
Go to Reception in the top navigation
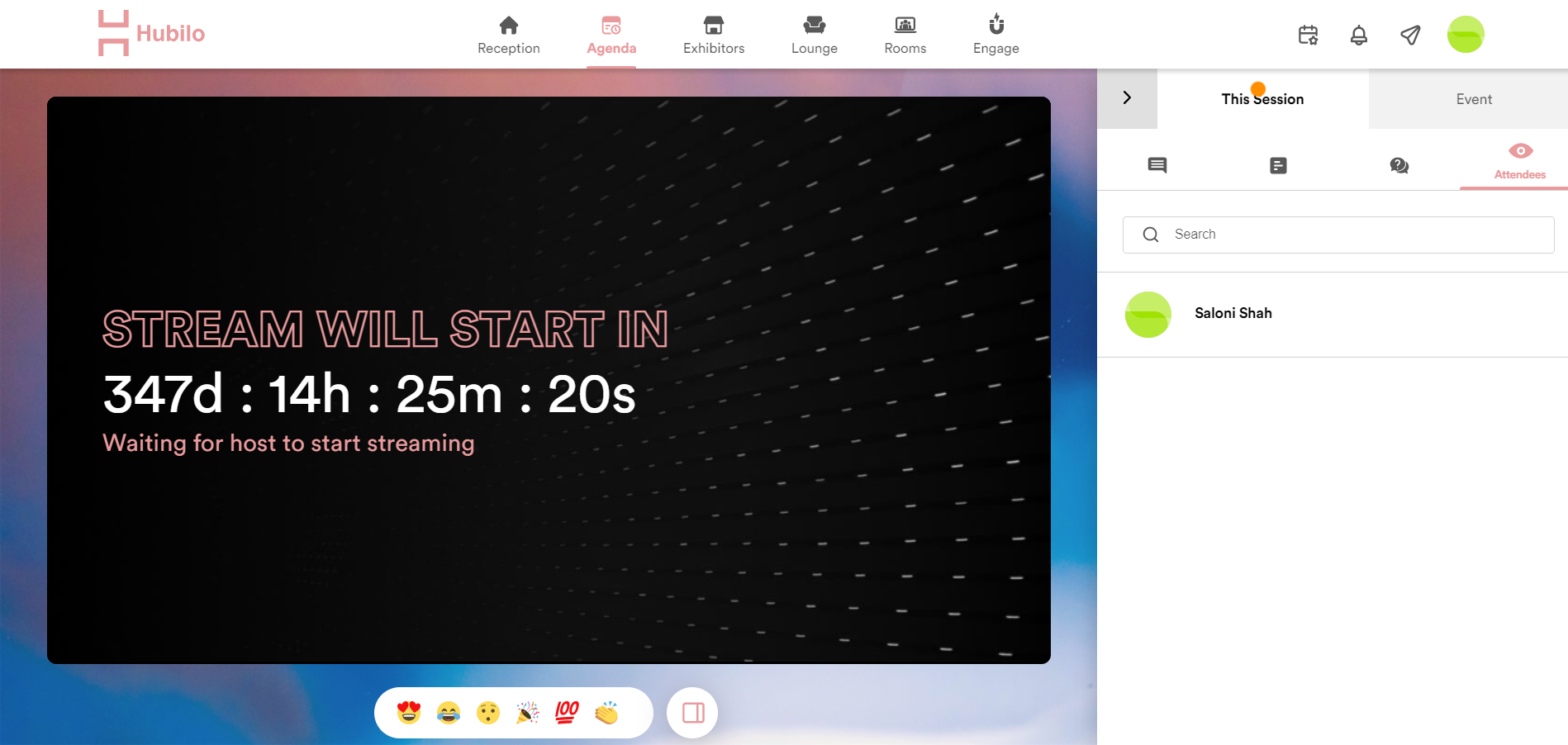coord(509,36)
